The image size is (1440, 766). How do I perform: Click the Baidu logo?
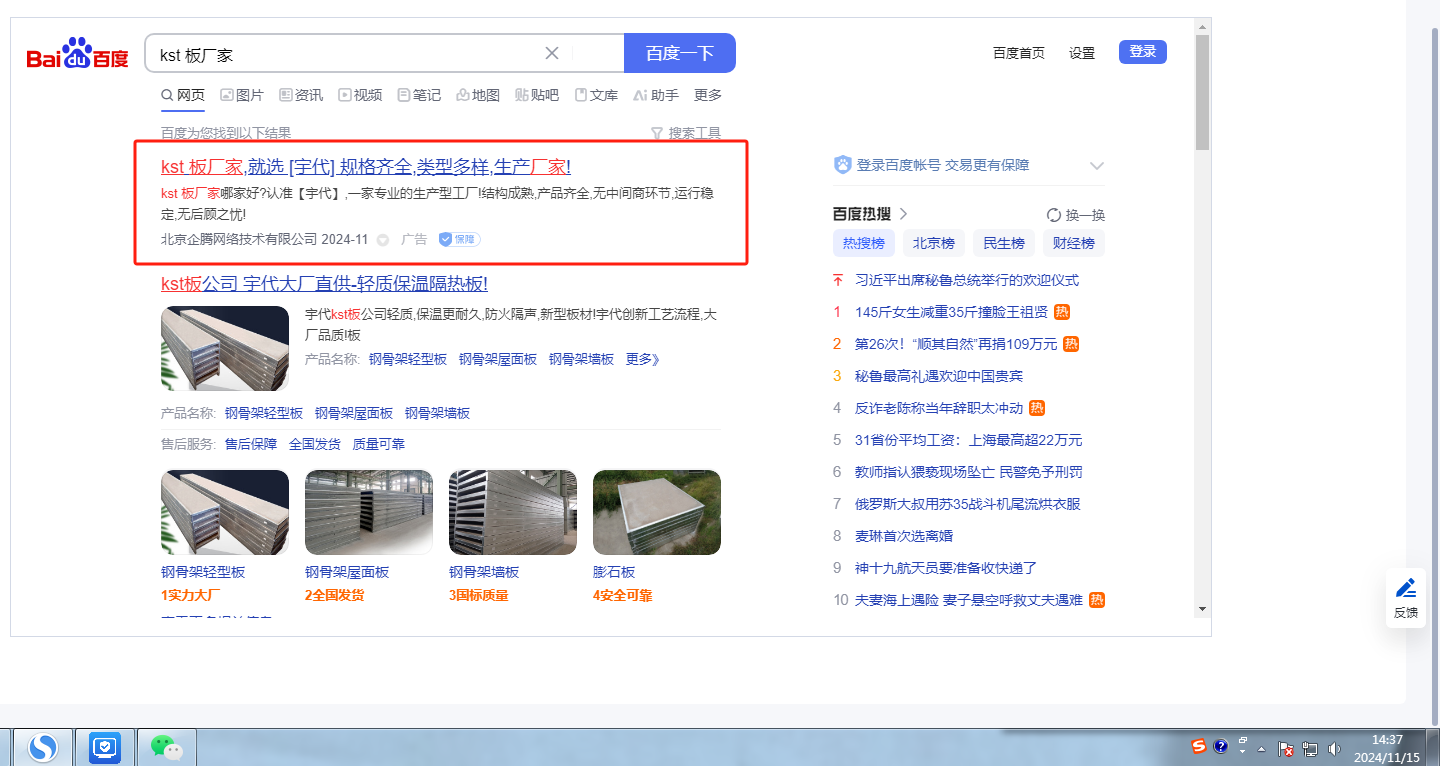pyautogui.click(x=78, y=53)
